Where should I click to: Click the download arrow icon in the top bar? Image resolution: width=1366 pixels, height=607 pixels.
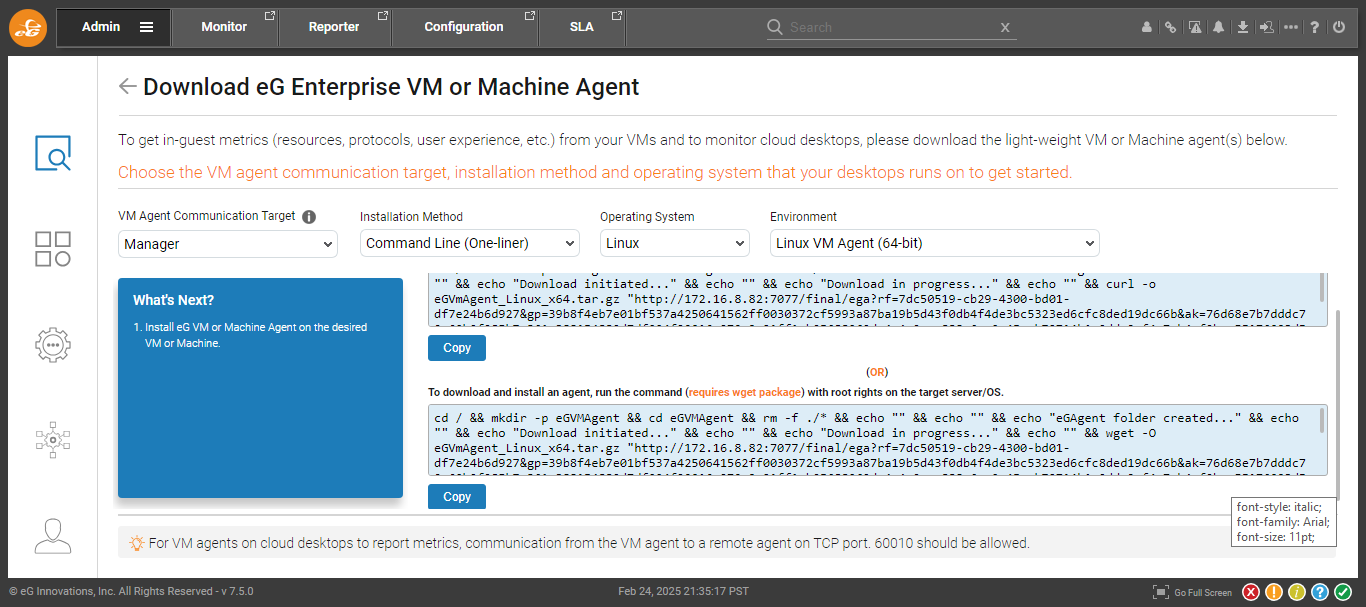pyautogui.click(x=1243, y=28)
